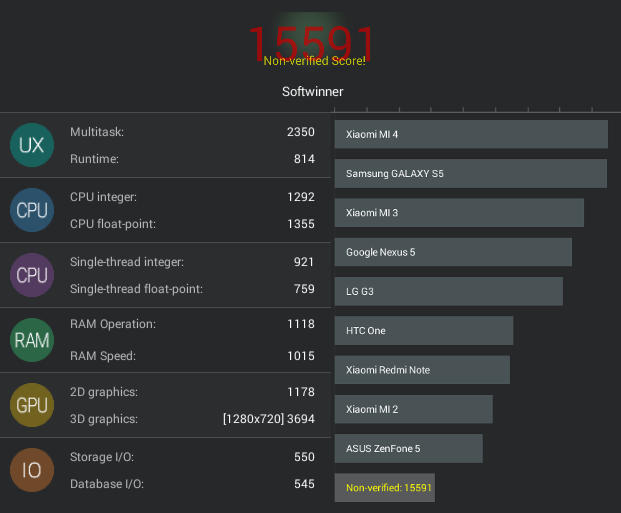Click the LG G3 ranking bar
The image size is (621, 513).
tap(449, 291)
